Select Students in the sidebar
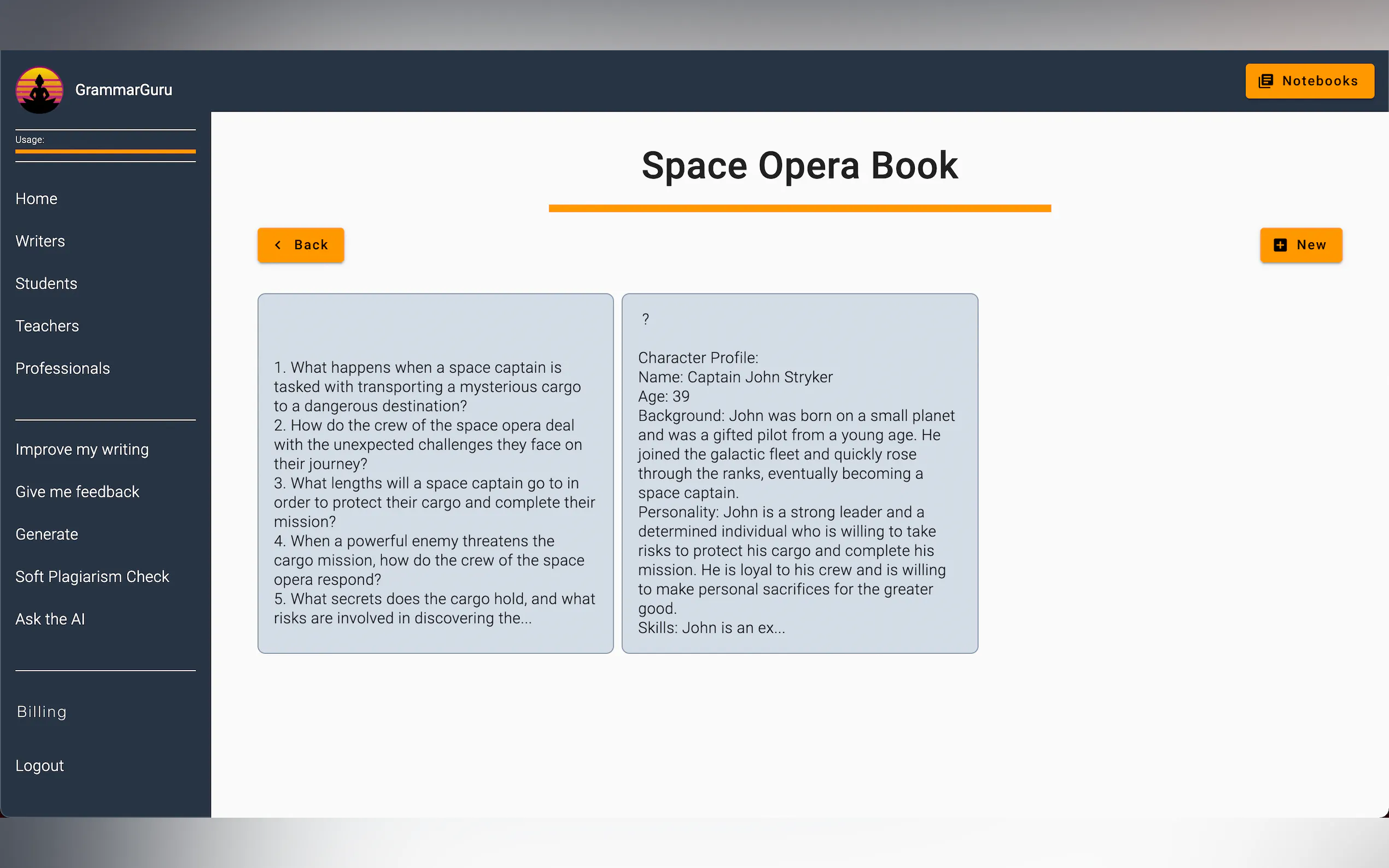Image resolution: width=1389 pixels, height=868 pixels. click(x=46, y=284)
